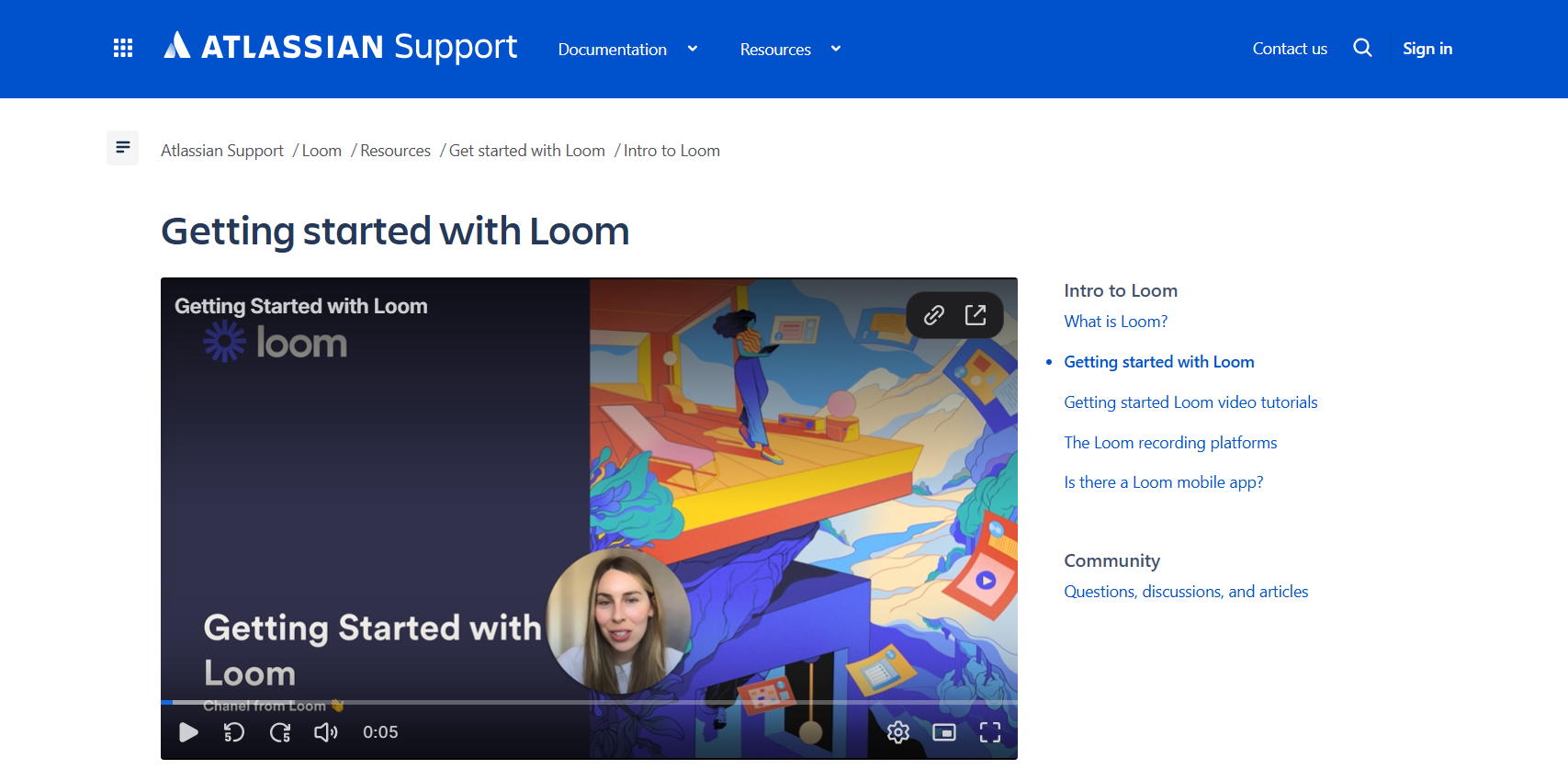Screen dimensions: 1568x769
Task: Open the Resources breadcrumb link
Action: [x=395, y=151]
